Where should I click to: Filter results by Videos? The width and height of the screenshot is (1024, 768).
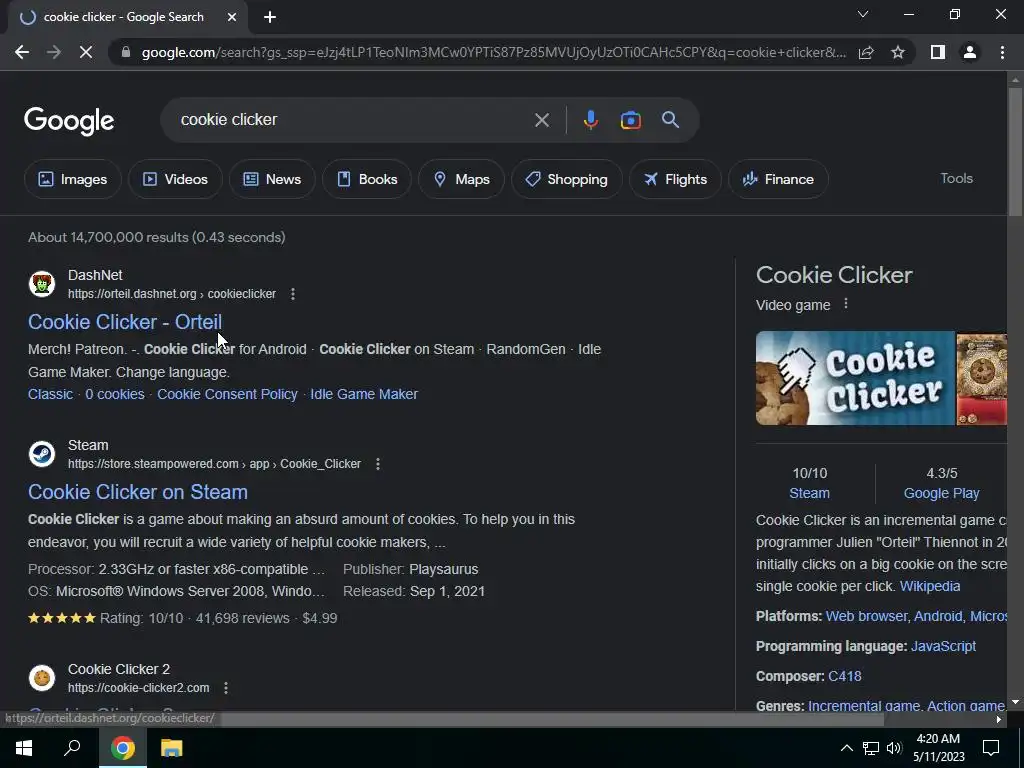point(175,179)
